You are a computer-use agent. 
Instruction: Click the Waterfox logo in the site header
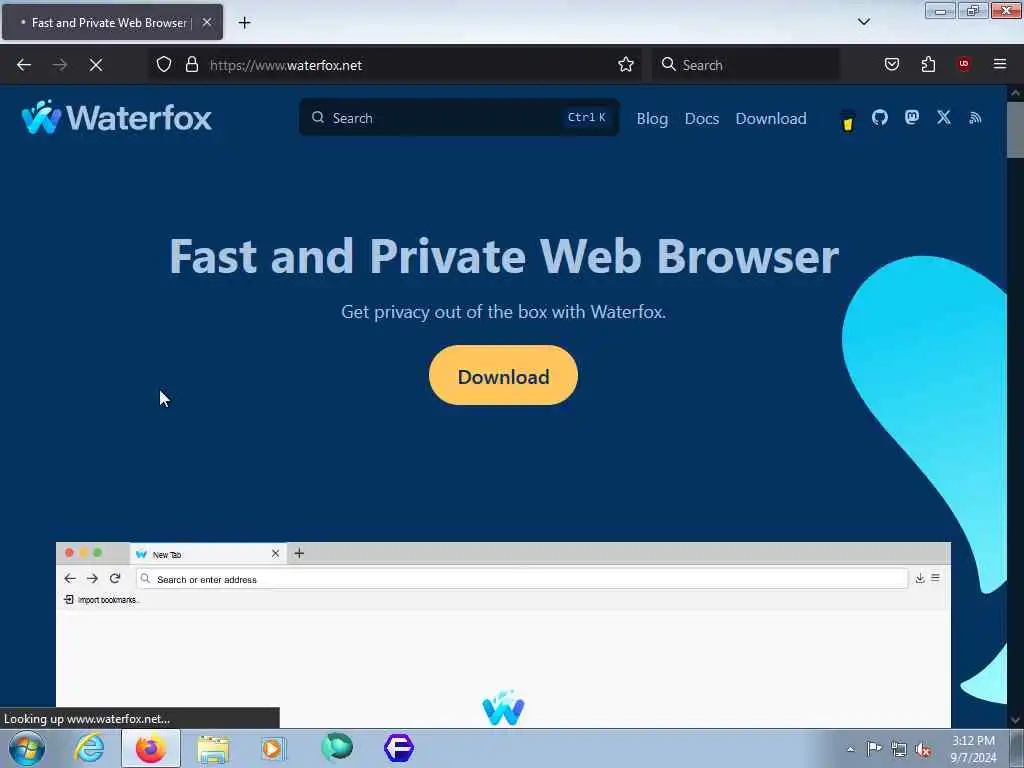click(x=117, y=118)
